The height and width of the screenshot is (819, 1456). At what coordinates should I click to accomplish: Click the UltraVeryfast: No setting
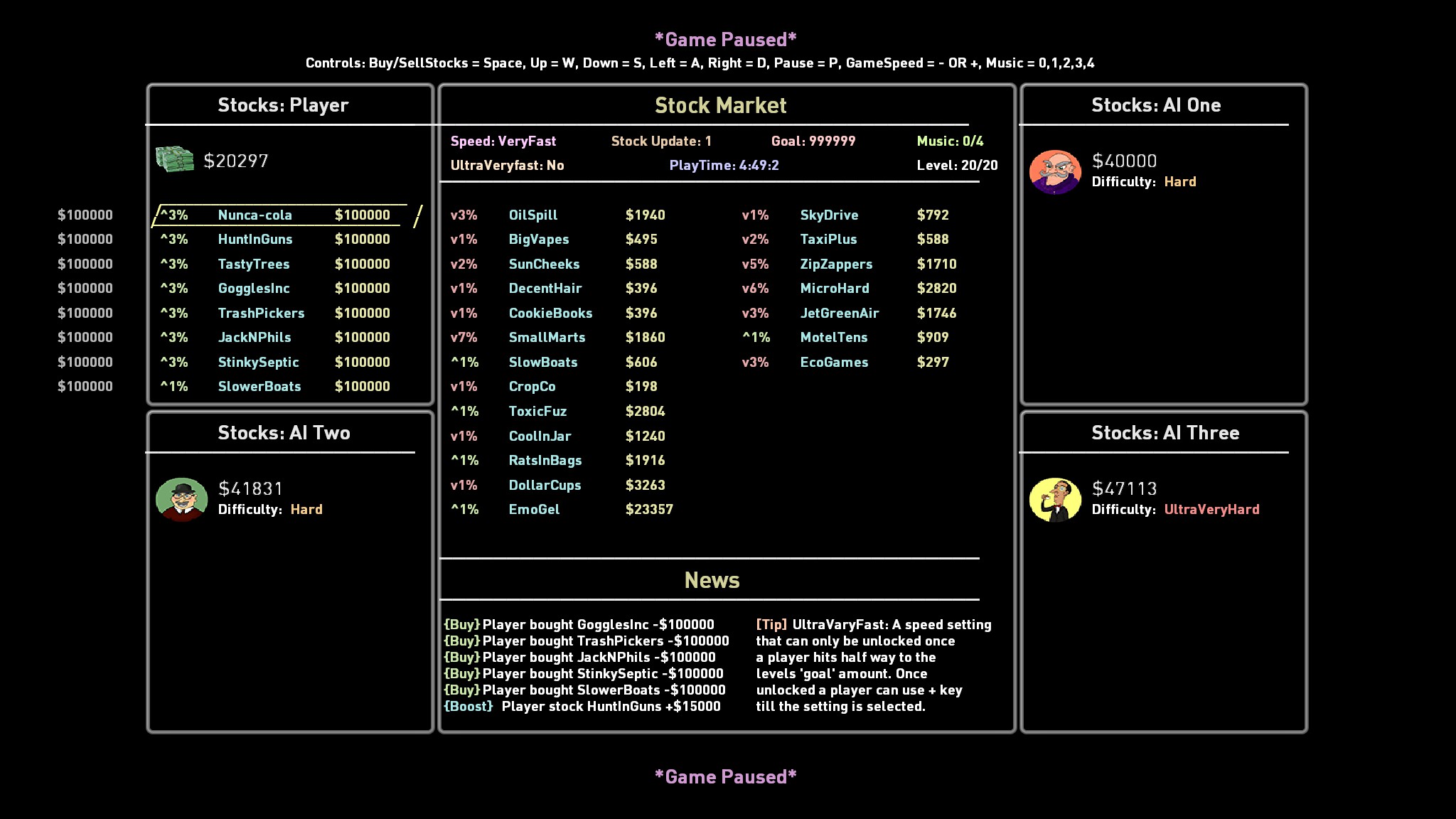pyautogui.click(x=507, y=166)
